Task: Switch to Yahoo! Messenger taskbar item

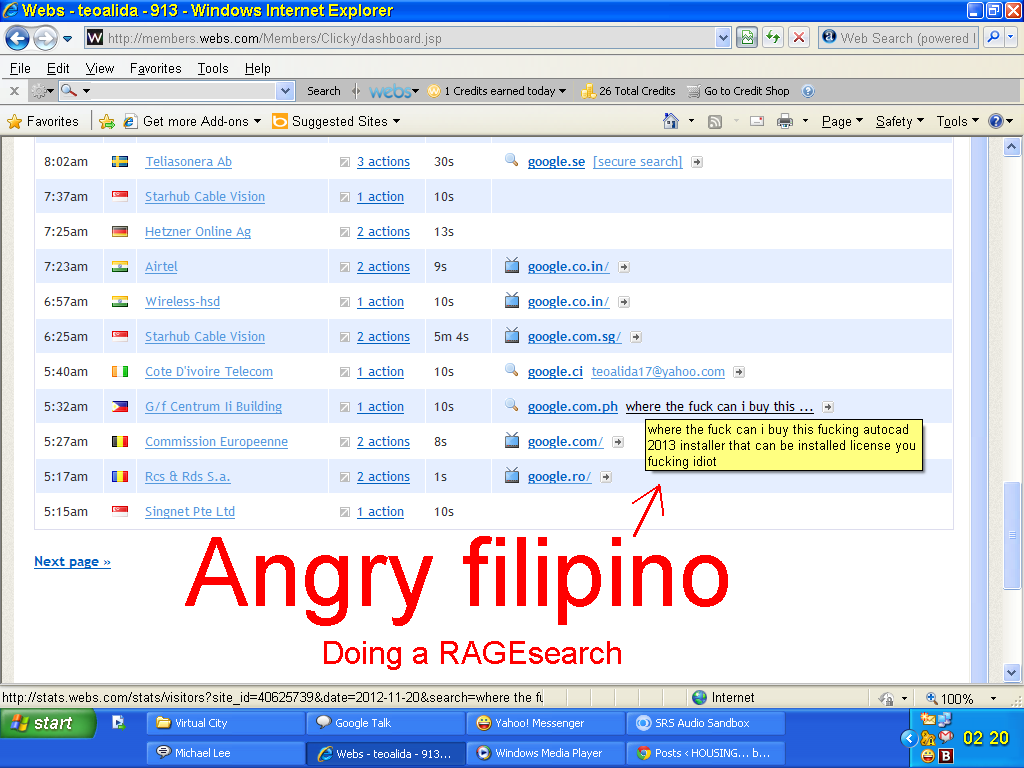Action: 545,723
